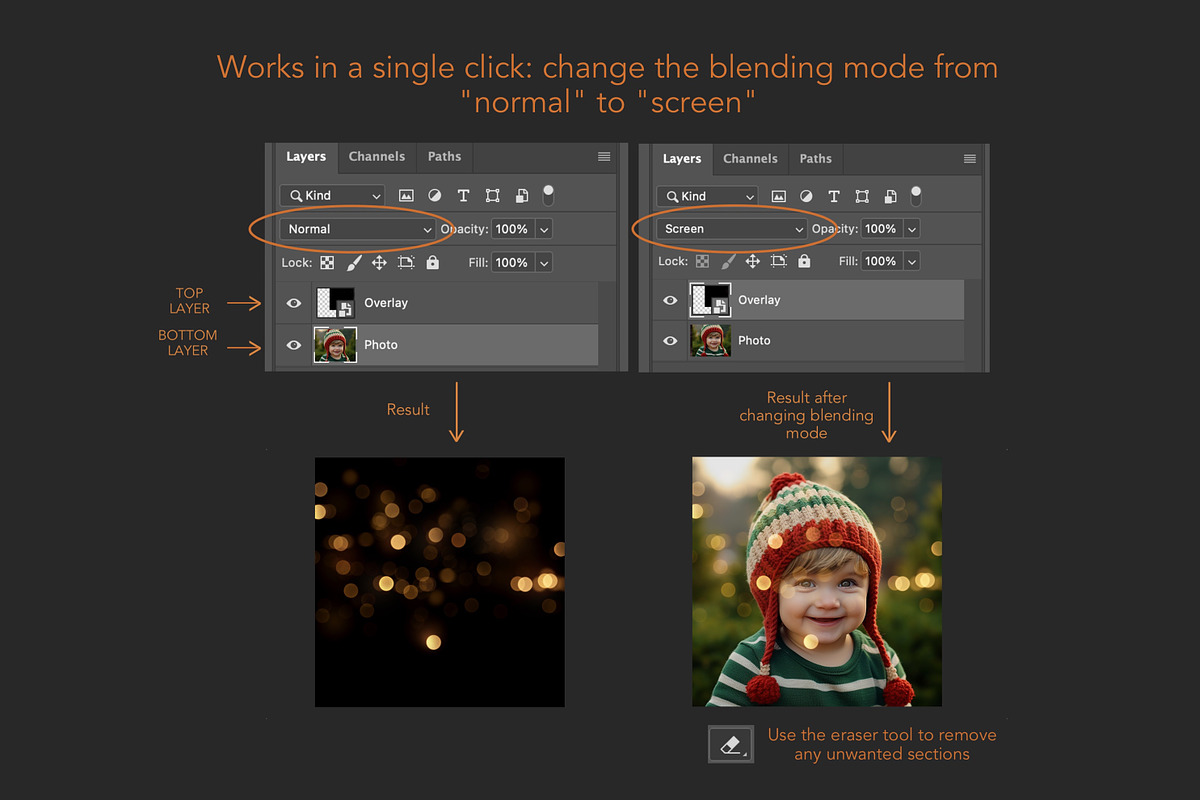Filter shape layers in the Normal-mode panel
Screen dimensions: 1200x800
pyautogui.click(x=492, y=195)
